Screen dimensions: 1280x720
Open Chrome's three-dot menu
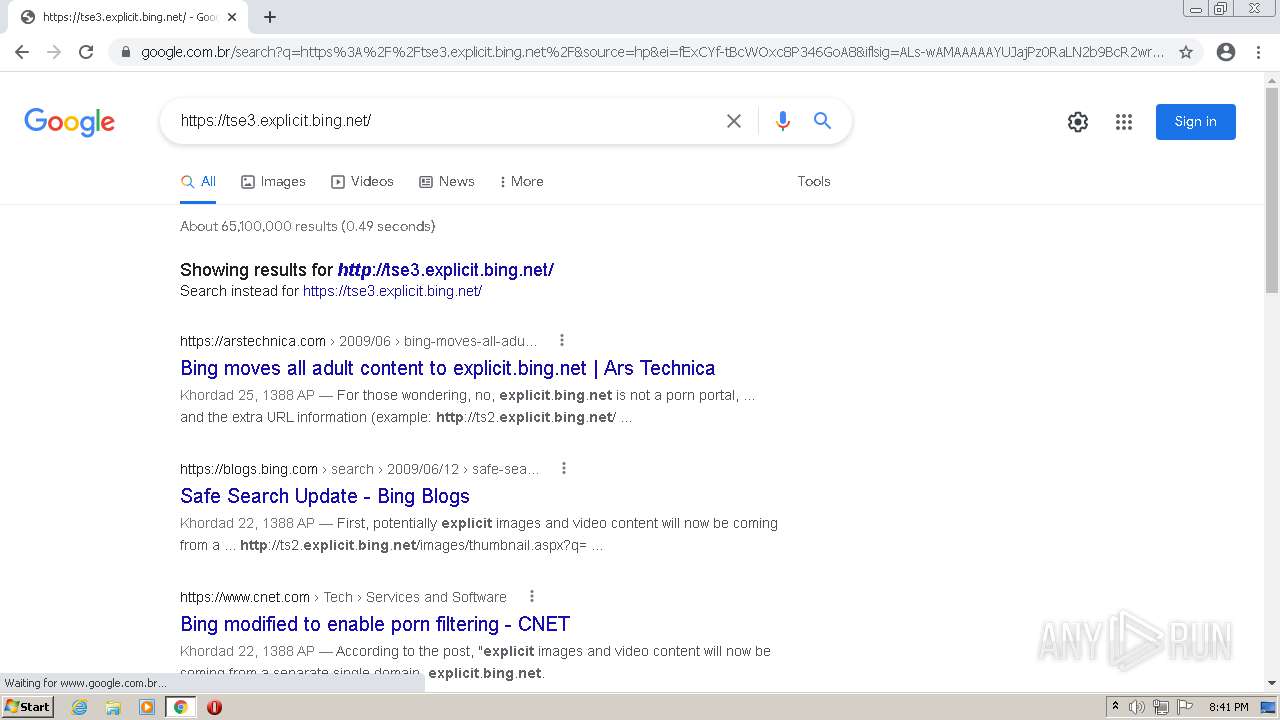pyautogui.click(x=1258, y=52)
